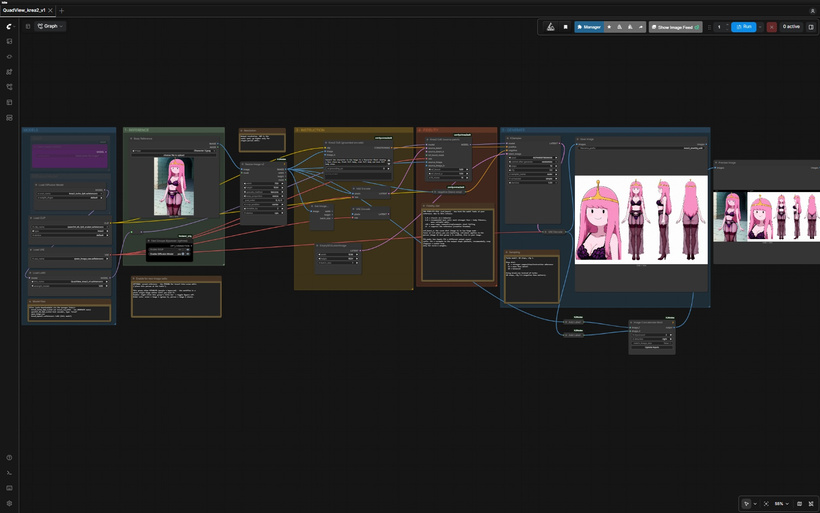The width and height of the screenshot is (820, 513).
Task: Toggle second switch in Fast Groups Bypasser node
Action: pyautogui.click(x=185, y=254)
